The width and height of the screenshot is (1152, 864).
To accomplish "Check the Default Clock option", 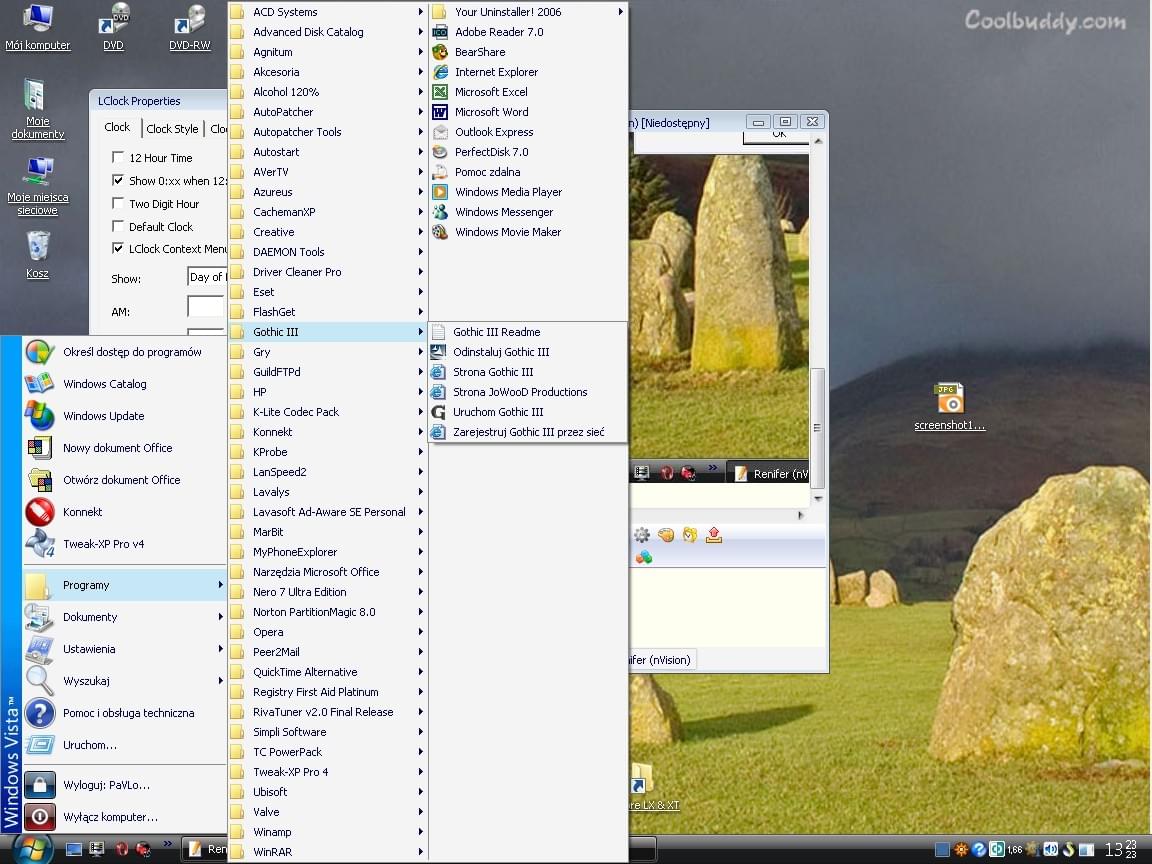I will 118,227.
